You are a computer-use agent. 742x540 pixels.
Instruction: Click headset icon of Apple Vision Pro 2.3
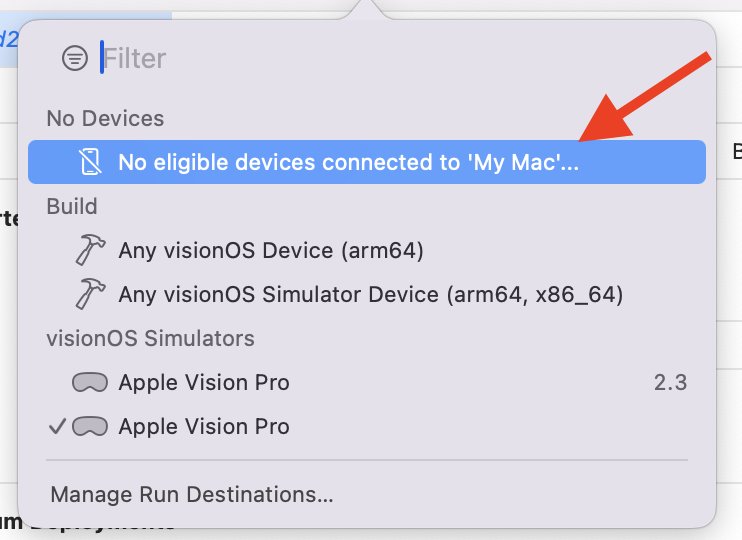coord(90,382)
